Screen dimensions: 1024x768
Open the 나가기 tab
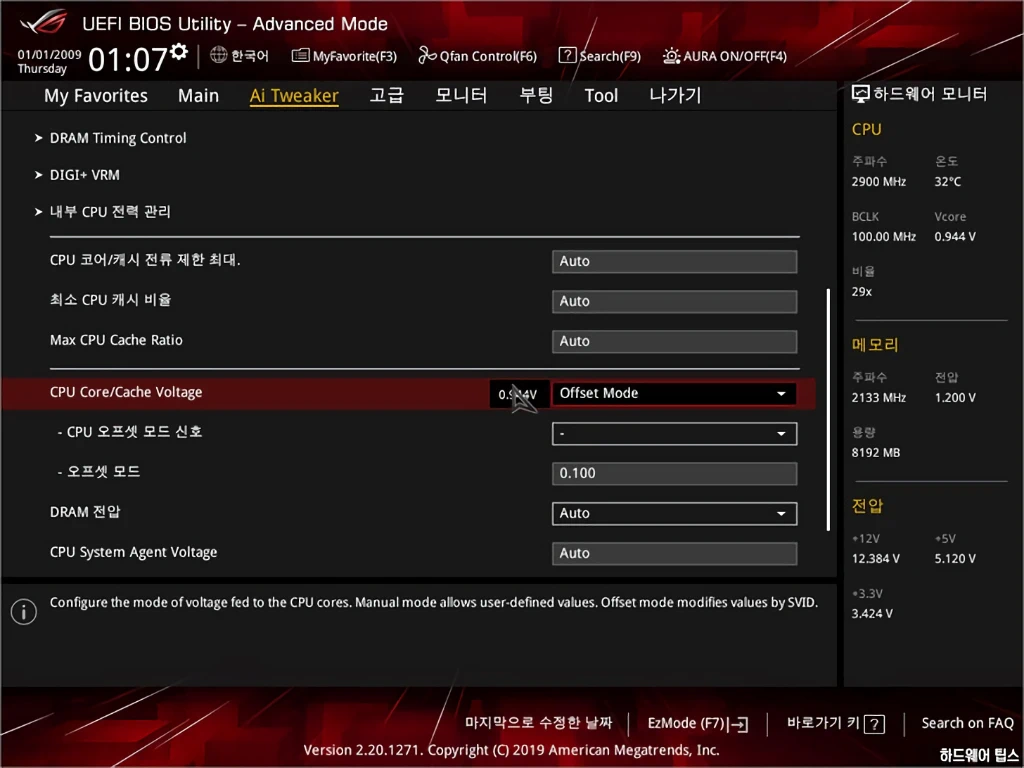[675, 95]
